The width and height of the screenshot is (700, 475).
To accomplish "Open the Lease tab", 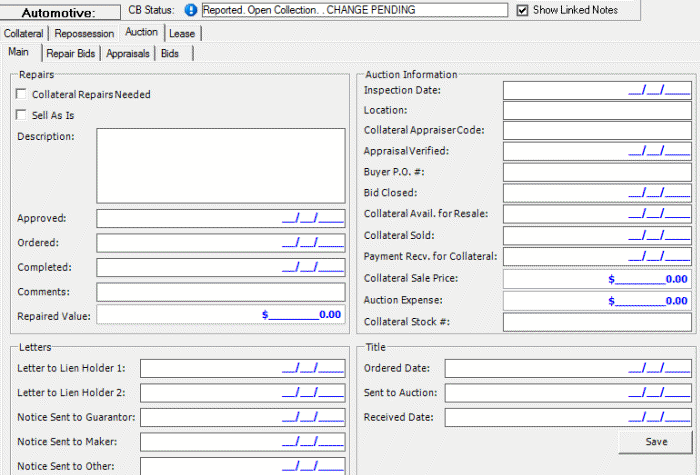I will (182, 33).
